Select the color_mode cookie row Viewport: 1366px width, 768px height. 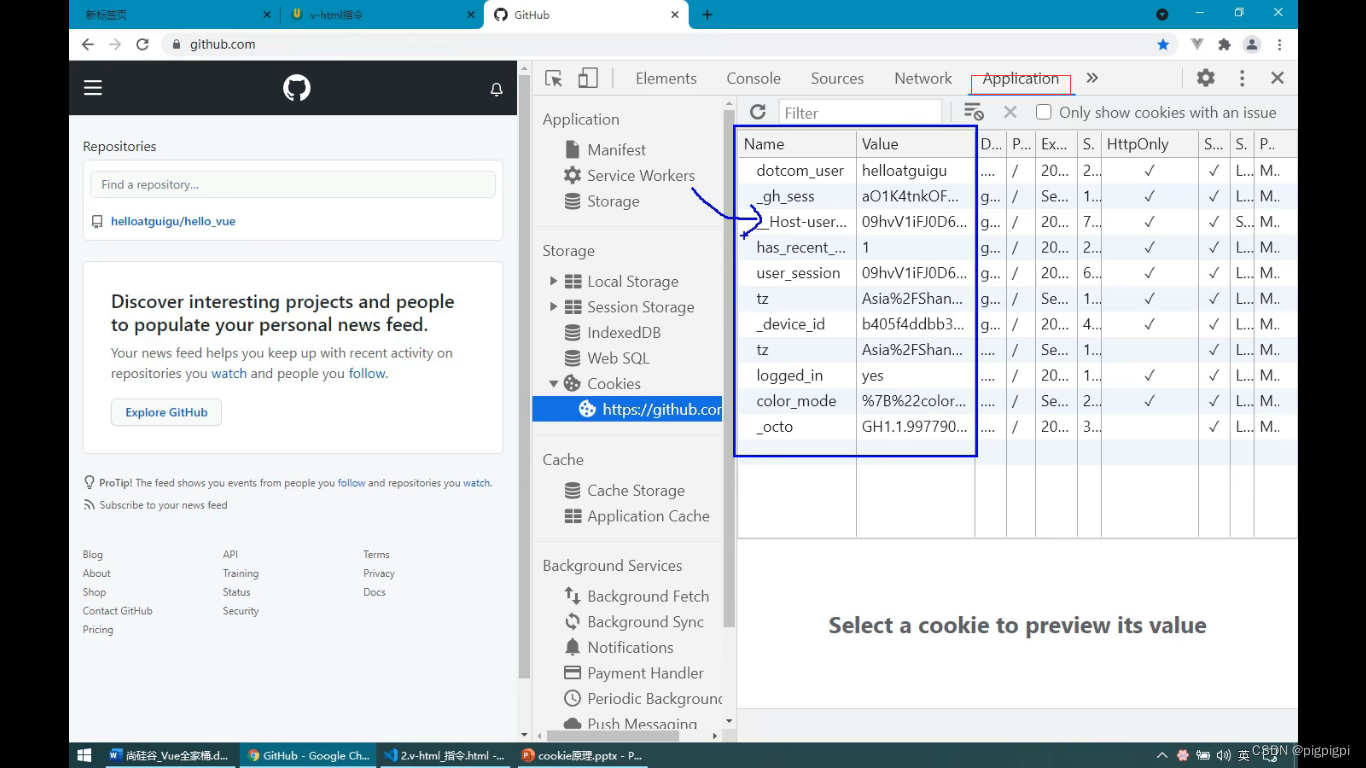click(1017, 401)
